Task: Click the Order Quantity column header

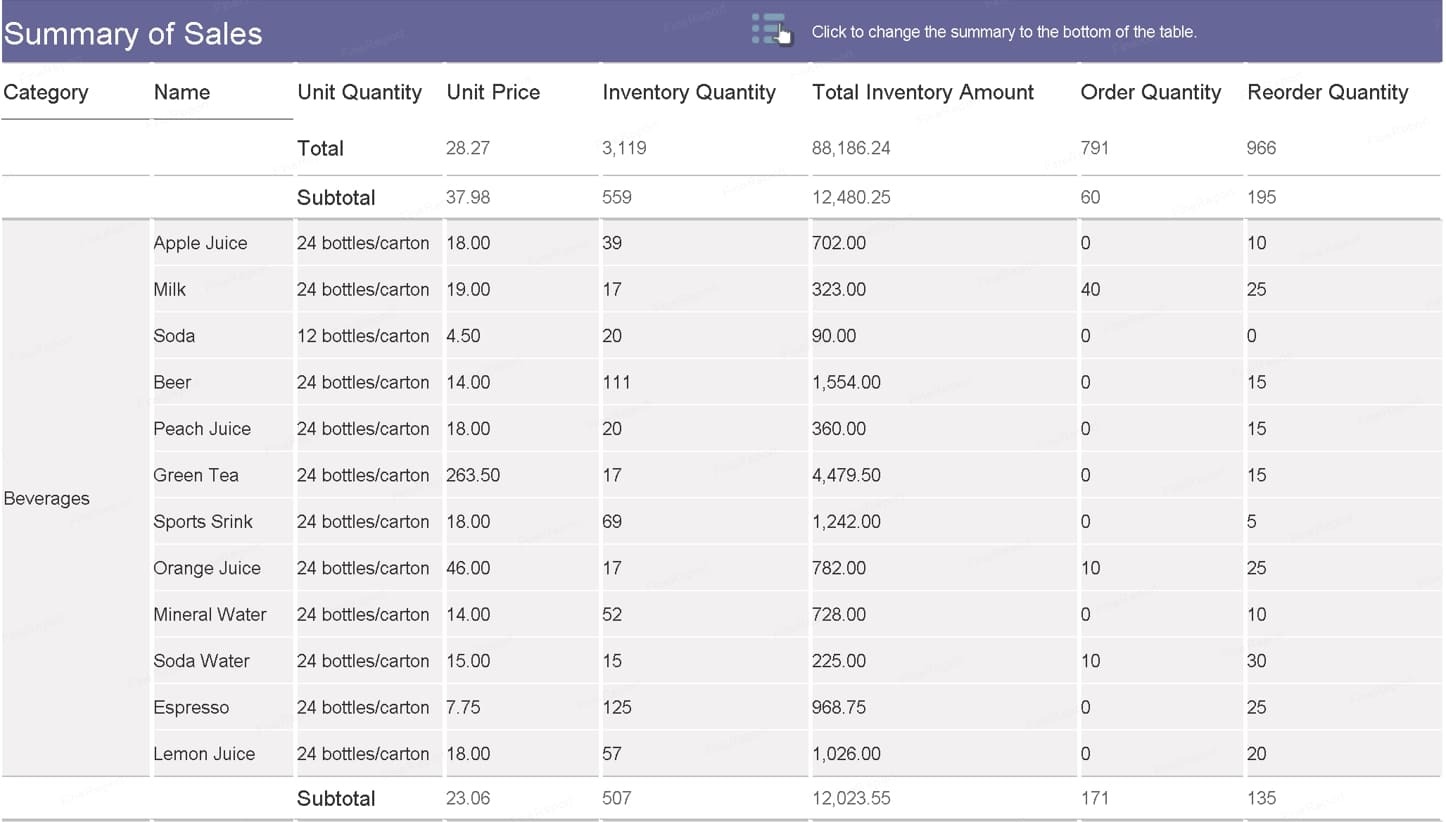Action: (x=1151, y=93)
